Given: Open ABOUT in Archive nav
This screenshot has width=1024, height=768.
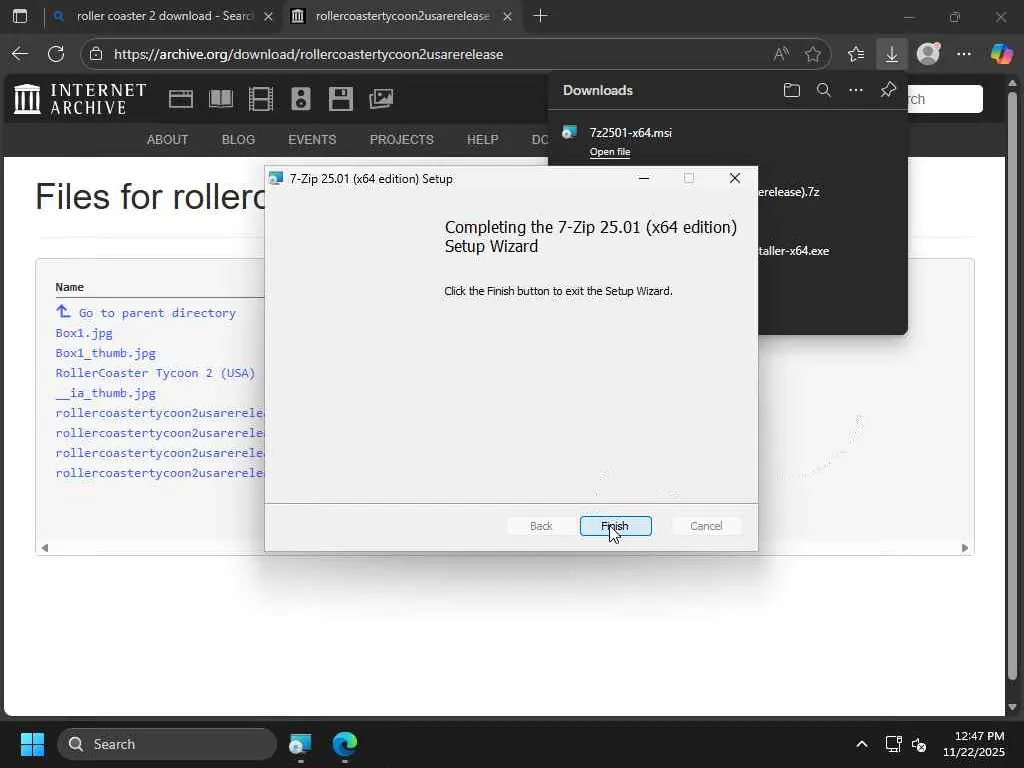Looking at the screenshot, I should tap(167, 140).
